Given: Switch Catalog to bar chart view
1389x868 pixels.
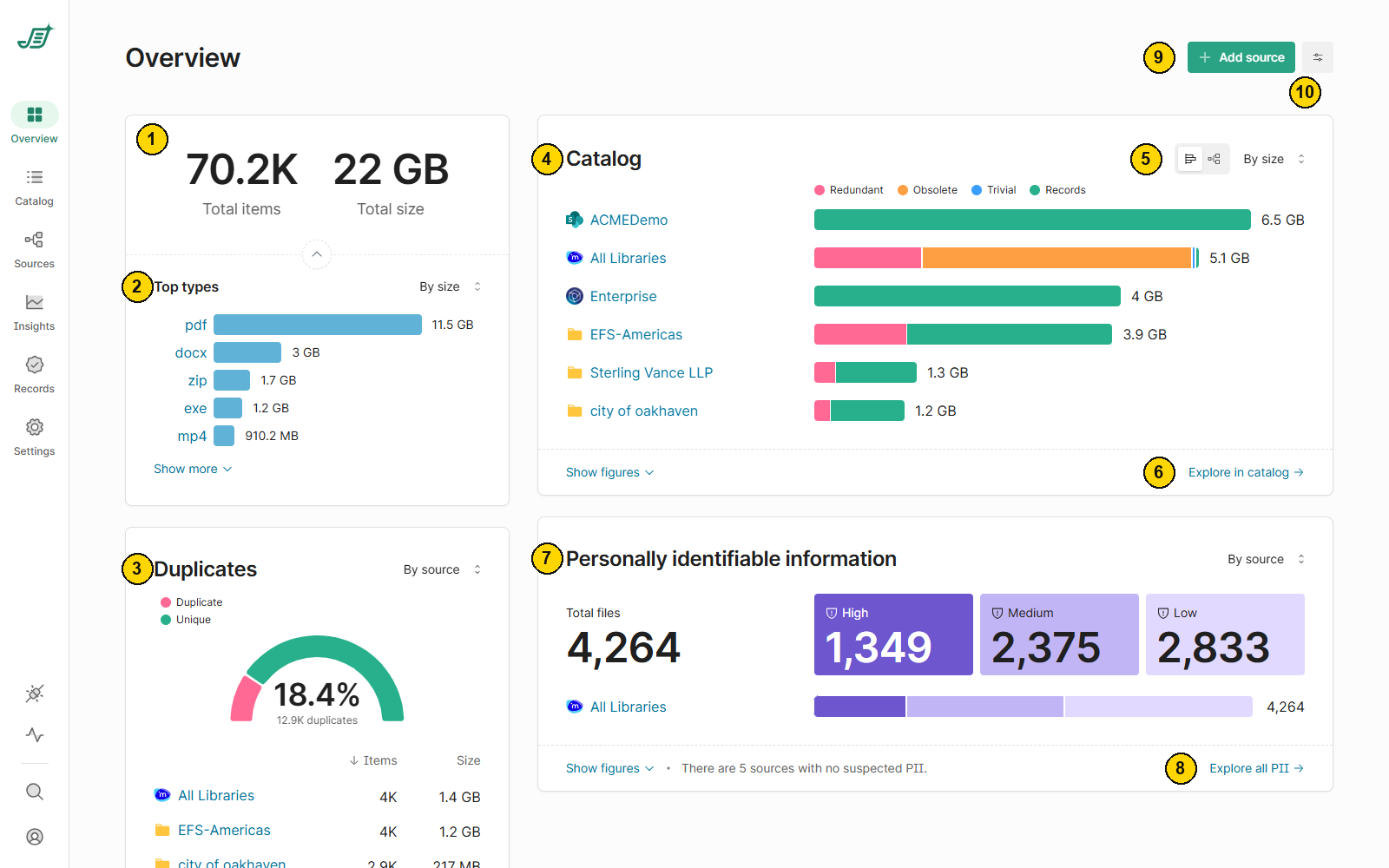Looking at the screenshot, I should point(1190,159).
